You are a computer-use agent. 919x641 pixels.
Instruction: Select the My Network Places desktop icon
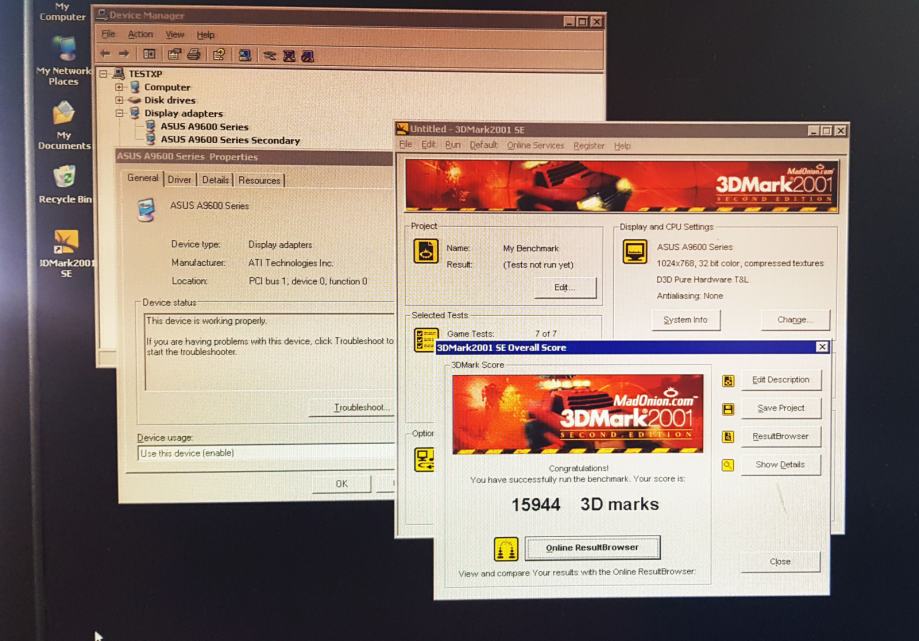pos(63,60)
